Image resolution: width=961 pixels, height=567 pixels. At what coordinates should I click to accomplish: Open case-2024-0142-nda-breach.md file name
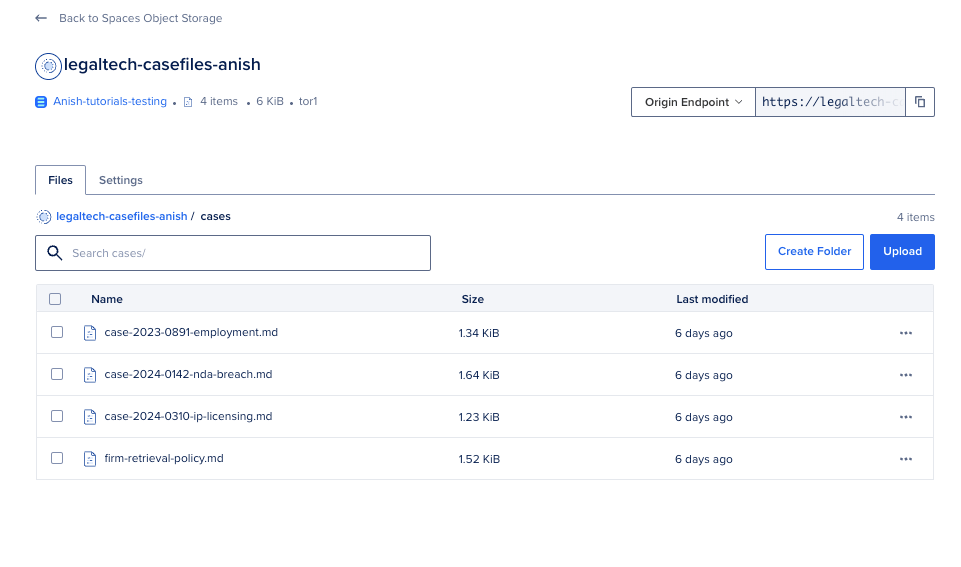188,374
